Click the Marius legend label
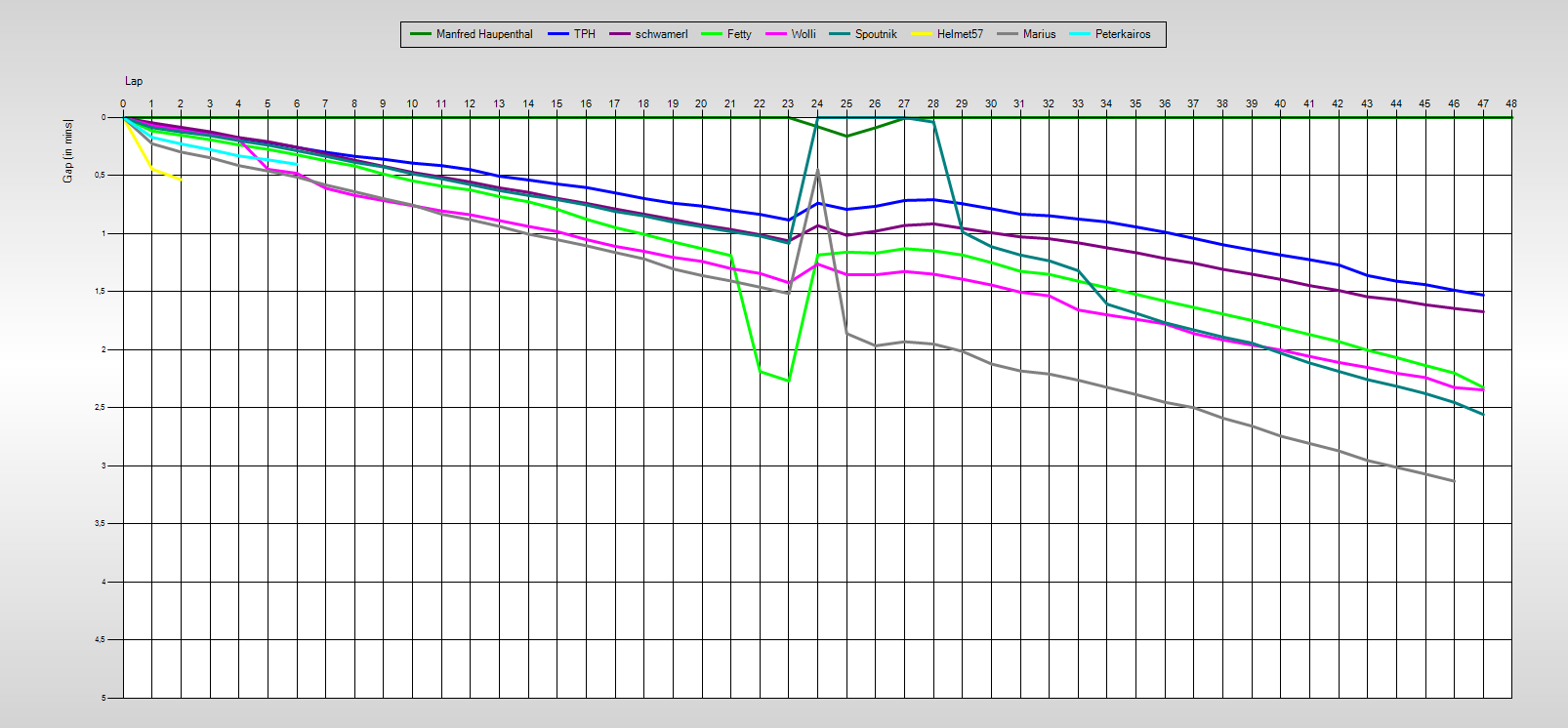Screen dimensions: 1568x728 coord(1039,34)
